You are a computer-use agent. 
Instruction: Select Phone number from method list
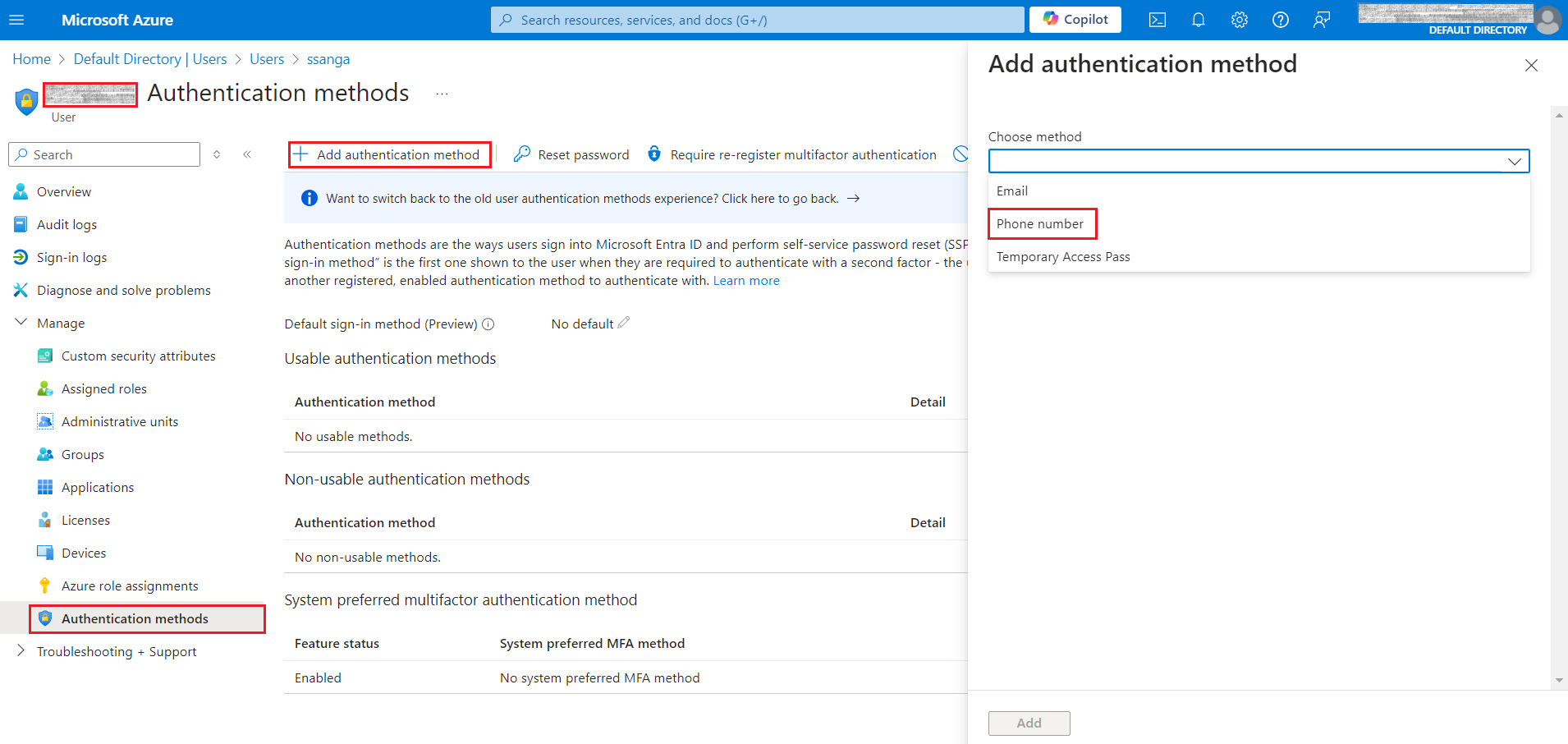pyautogui.click(x=1259, y=223)
